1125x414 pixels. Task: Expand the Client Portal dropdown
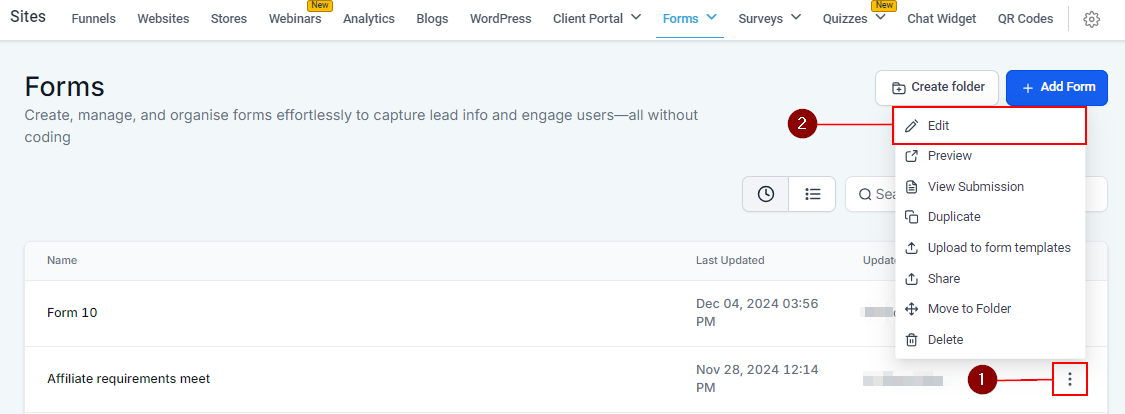(x=636, y=17)
